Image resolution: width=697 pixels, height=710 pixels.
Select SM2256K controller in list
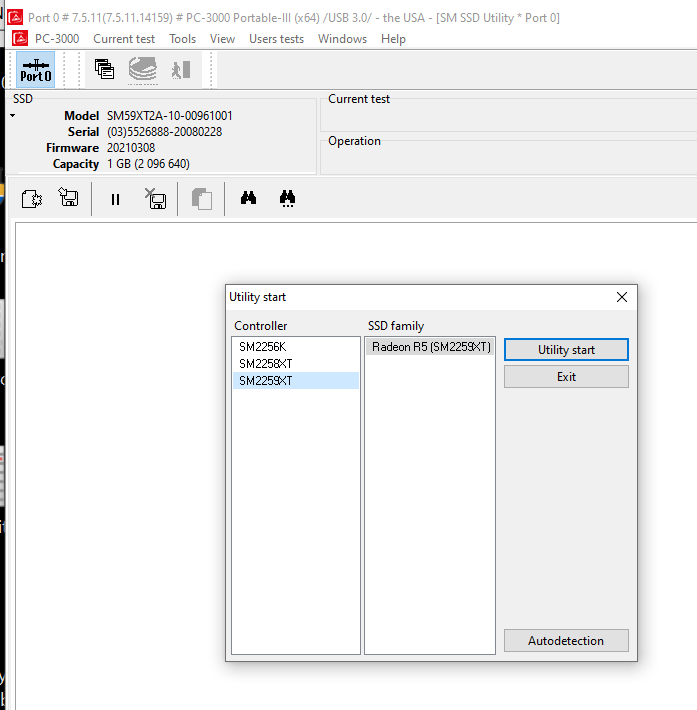[x=295, y=347]
